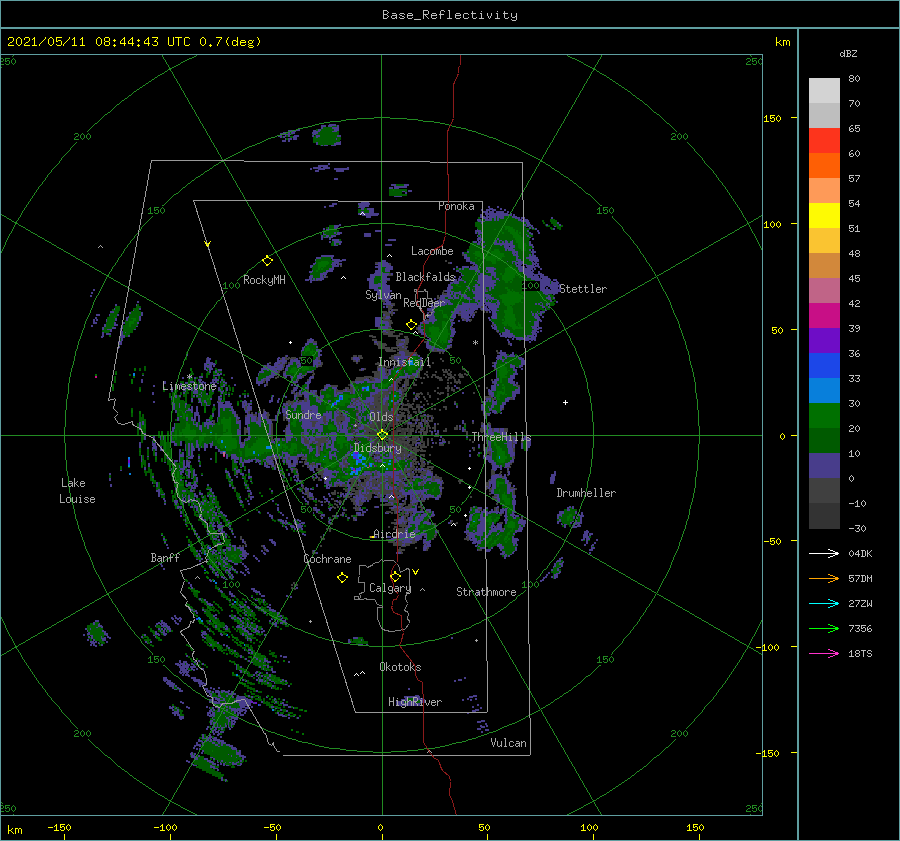Click the RockyMH label
Image resolution: width=900 pixels, height=841 pixels.
click(264, 280)
